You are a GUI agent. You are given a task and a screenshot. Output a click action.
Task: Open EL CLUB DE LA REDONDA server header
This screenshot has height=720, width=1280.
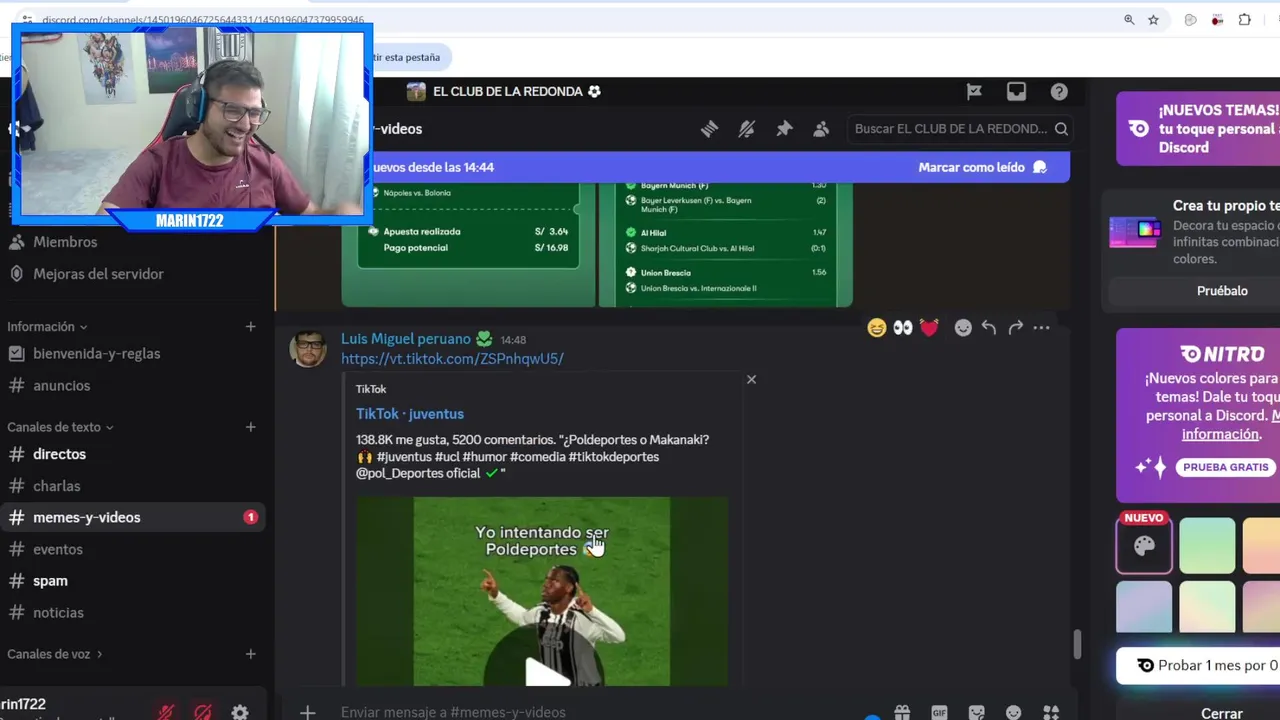(504, 92)
